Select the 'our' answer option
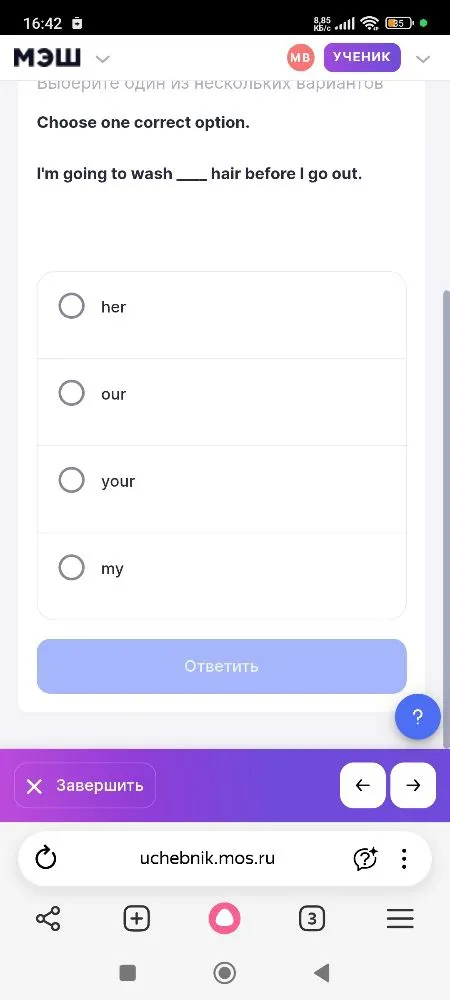This screenshot has height=1000, width=450. click(222, 402)
